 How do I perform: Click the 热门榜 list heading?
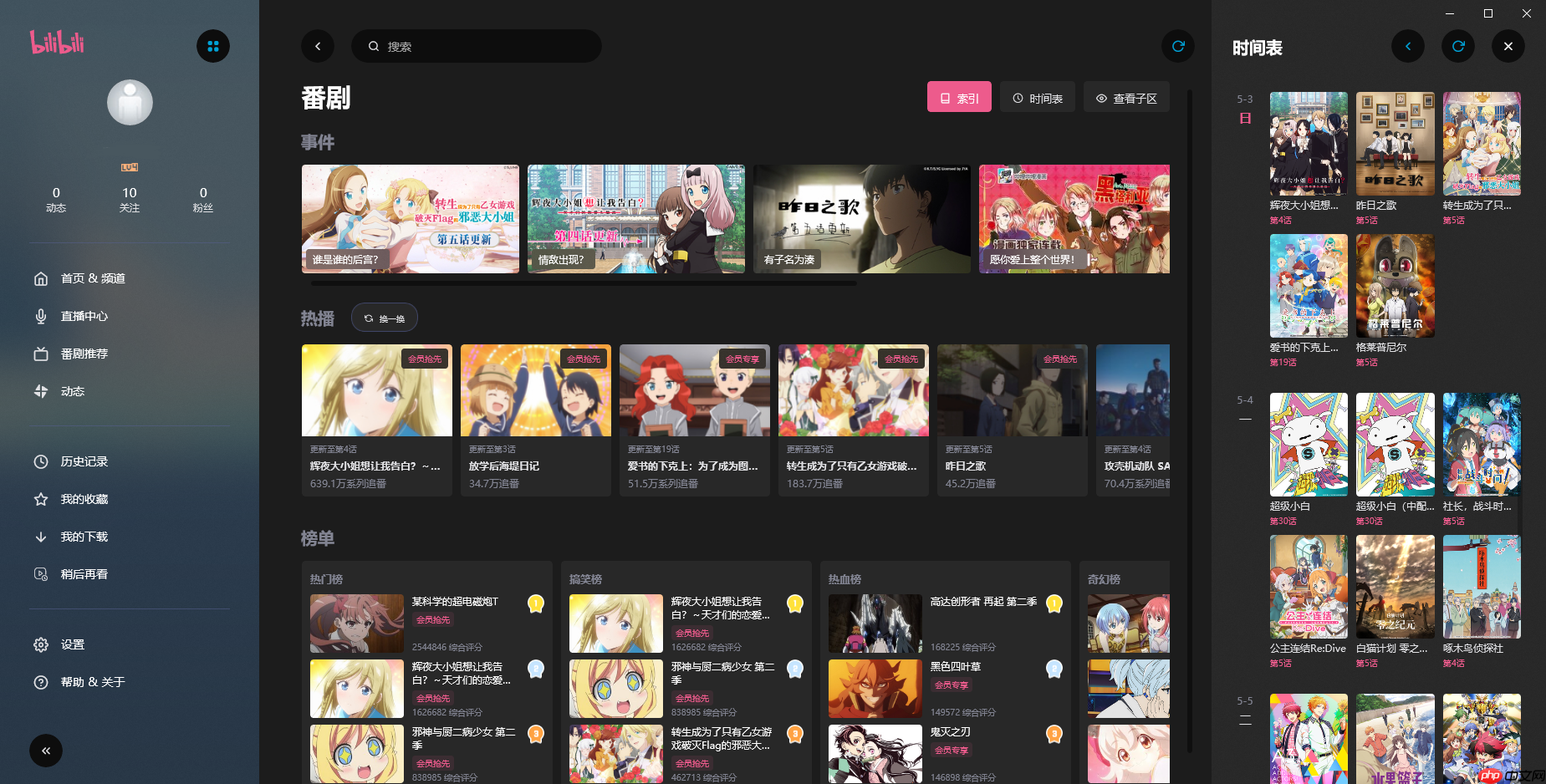(x=326, y=579)
